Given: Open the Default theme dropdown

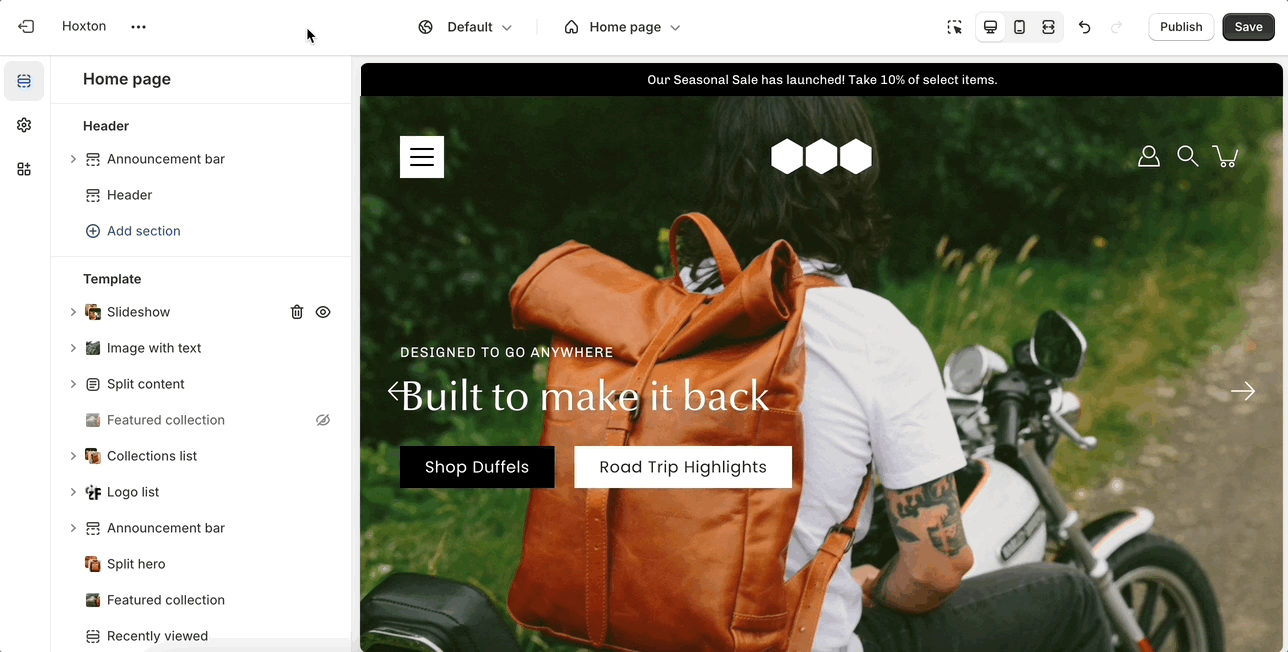Looking at the screenshot, I should (465, 27).
